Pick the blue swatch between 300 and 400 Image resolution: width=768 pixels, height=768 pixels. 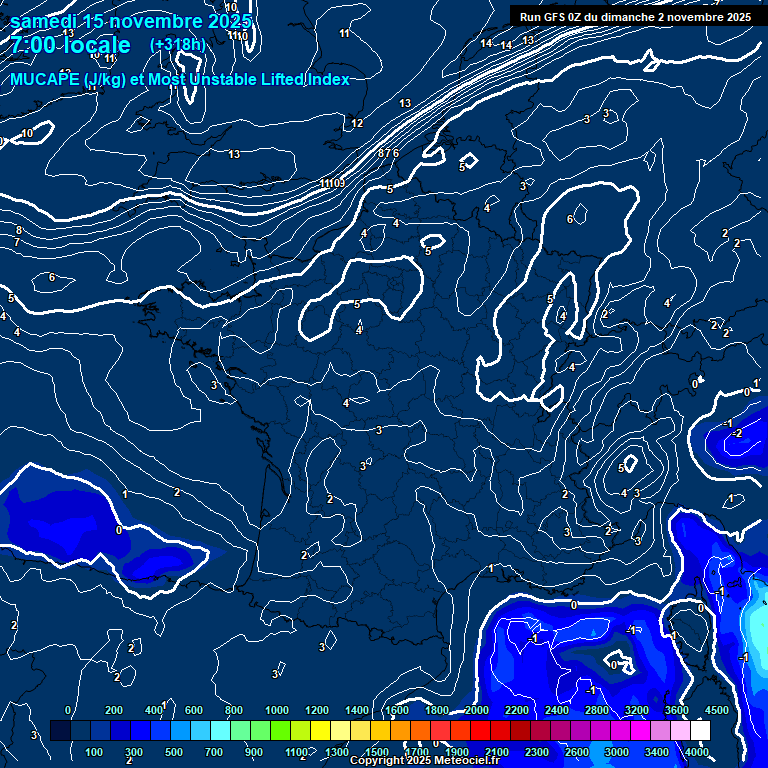point(140,730)
